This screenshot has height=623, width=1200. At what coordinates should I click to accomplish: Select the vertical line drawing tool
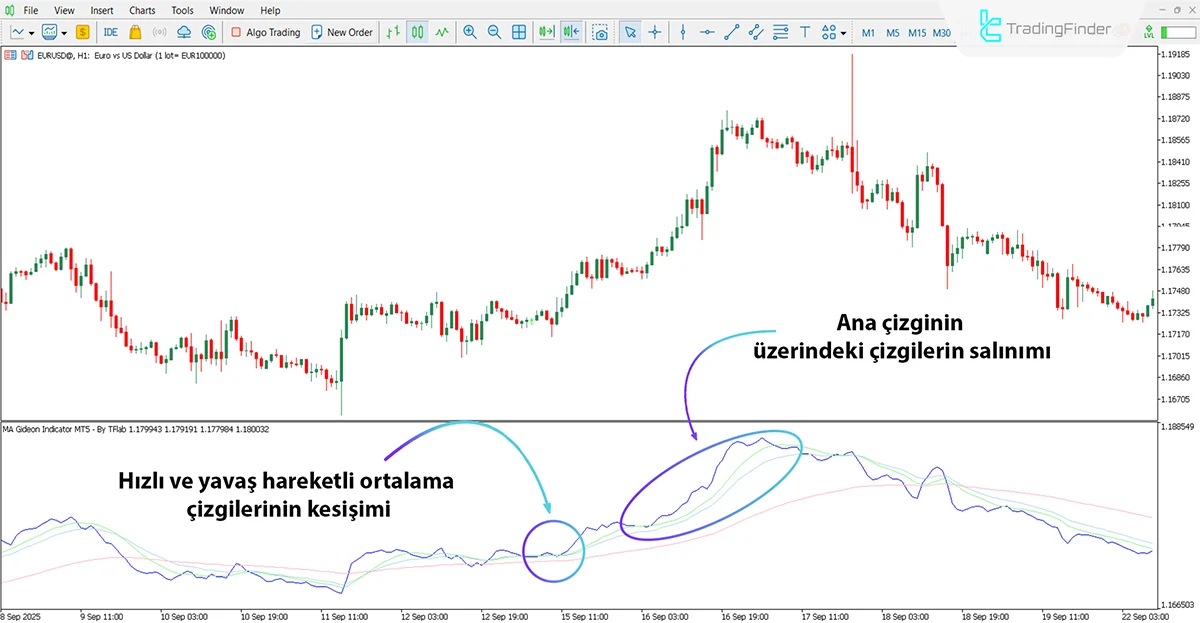[x=682, y=32]
